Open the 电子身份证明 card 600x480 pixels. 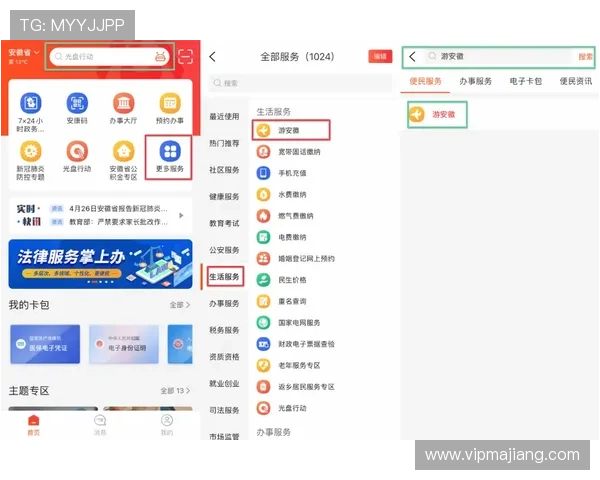[x=124, y=344]
